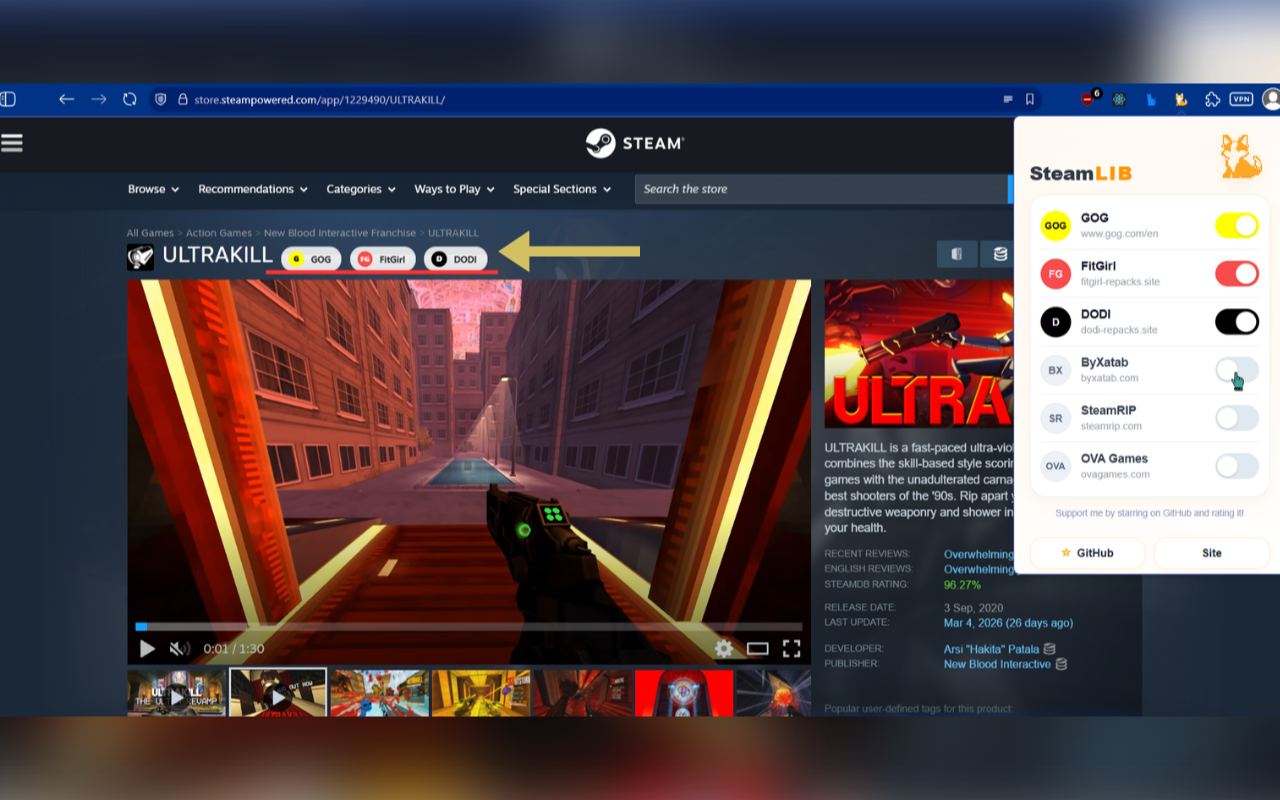Go back using the browser back arrow

[x=66, y=99]
